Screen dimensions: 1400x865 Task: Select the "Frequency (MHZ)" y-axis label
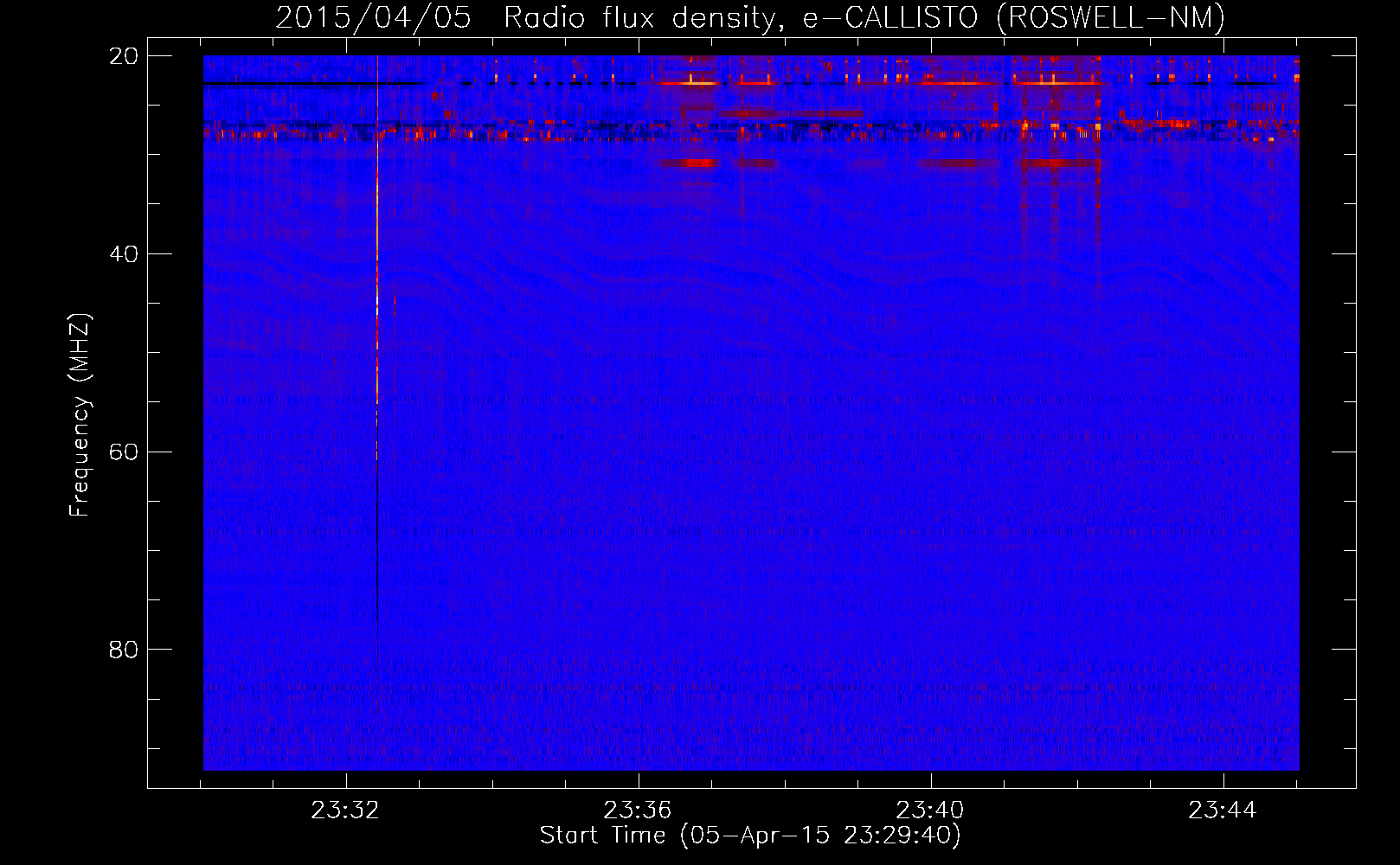(80, 415)
